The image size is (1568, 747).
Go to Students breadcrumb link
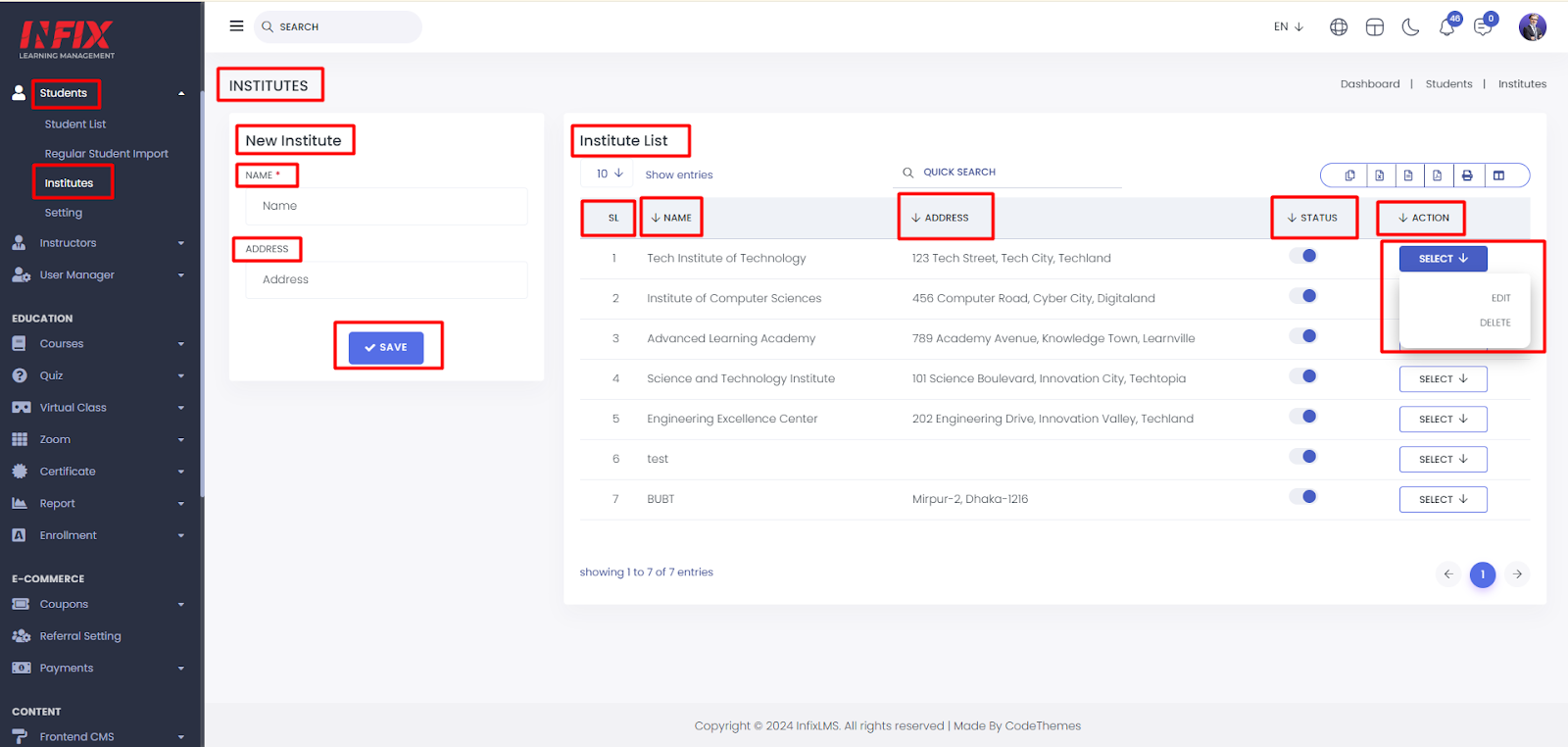[x=1448, y=84]
